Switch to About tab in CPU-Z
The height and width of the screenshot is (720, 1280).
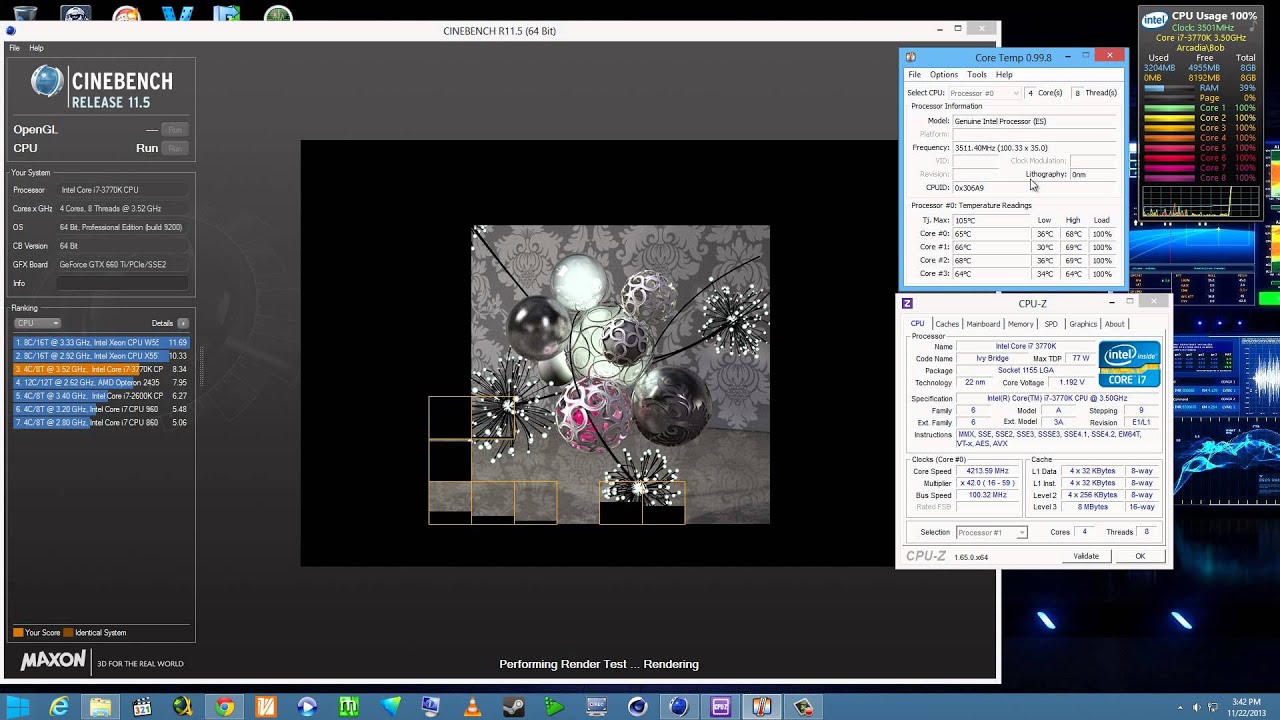click(1115, 324)
